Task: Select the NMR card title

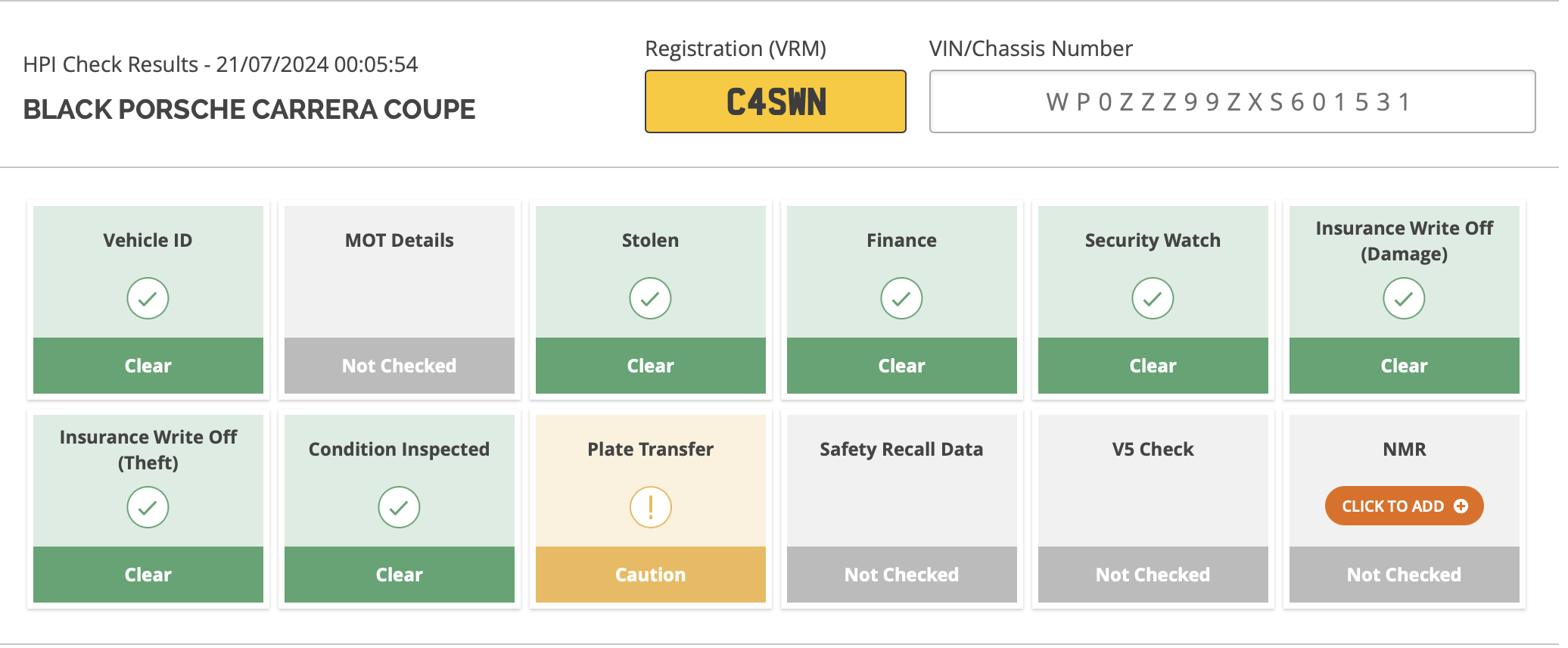Action: pos(1405,449)
